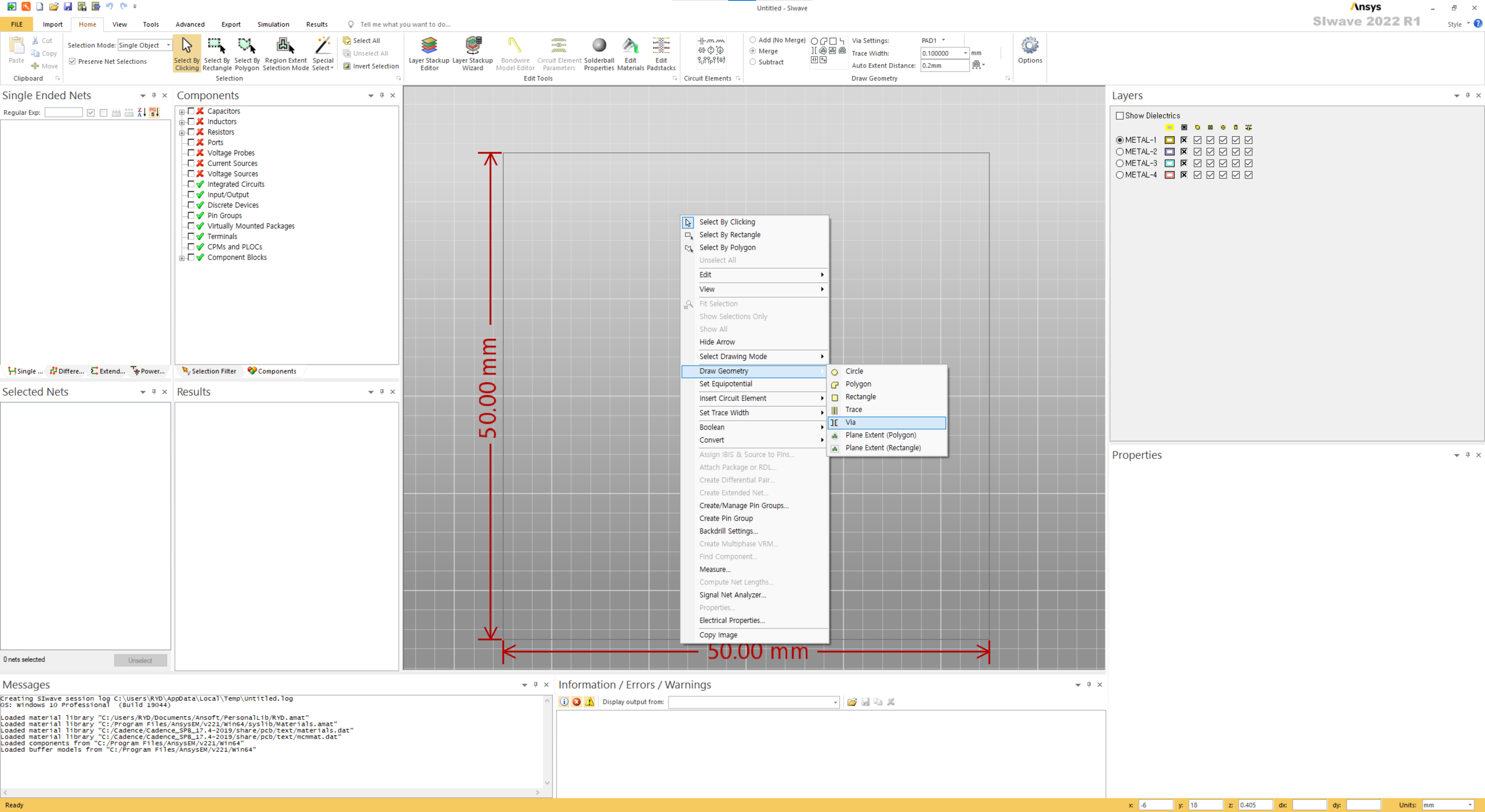Viewport: 1485px width, 812px height.
Task: Click the METAL-4 red color swatch
Action: [x=1169, y=175]
